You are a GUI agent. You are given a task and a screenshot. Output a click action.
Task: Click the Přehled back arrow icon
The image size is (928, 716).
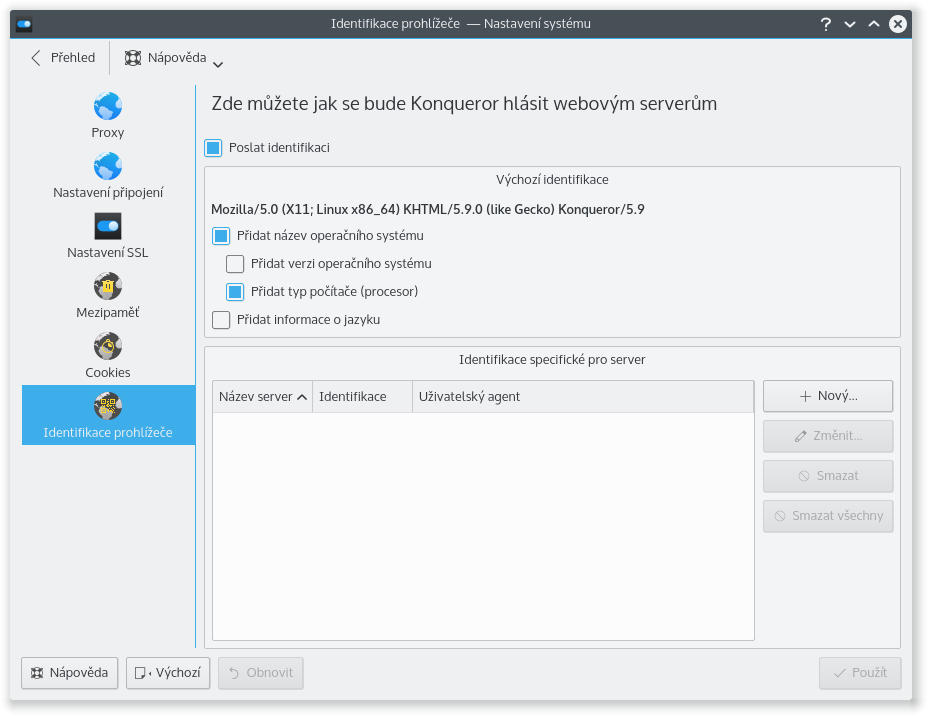tap(37, 58)
